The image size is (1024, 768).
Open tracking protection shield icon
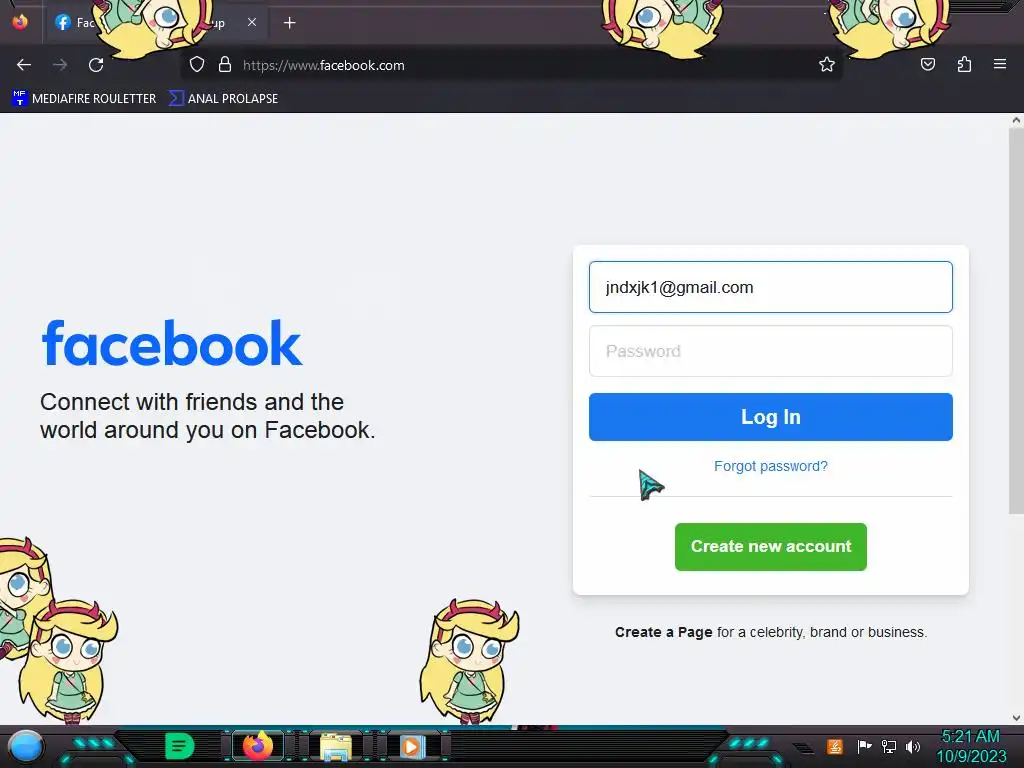pyautogui.click(x=197, y=65)
